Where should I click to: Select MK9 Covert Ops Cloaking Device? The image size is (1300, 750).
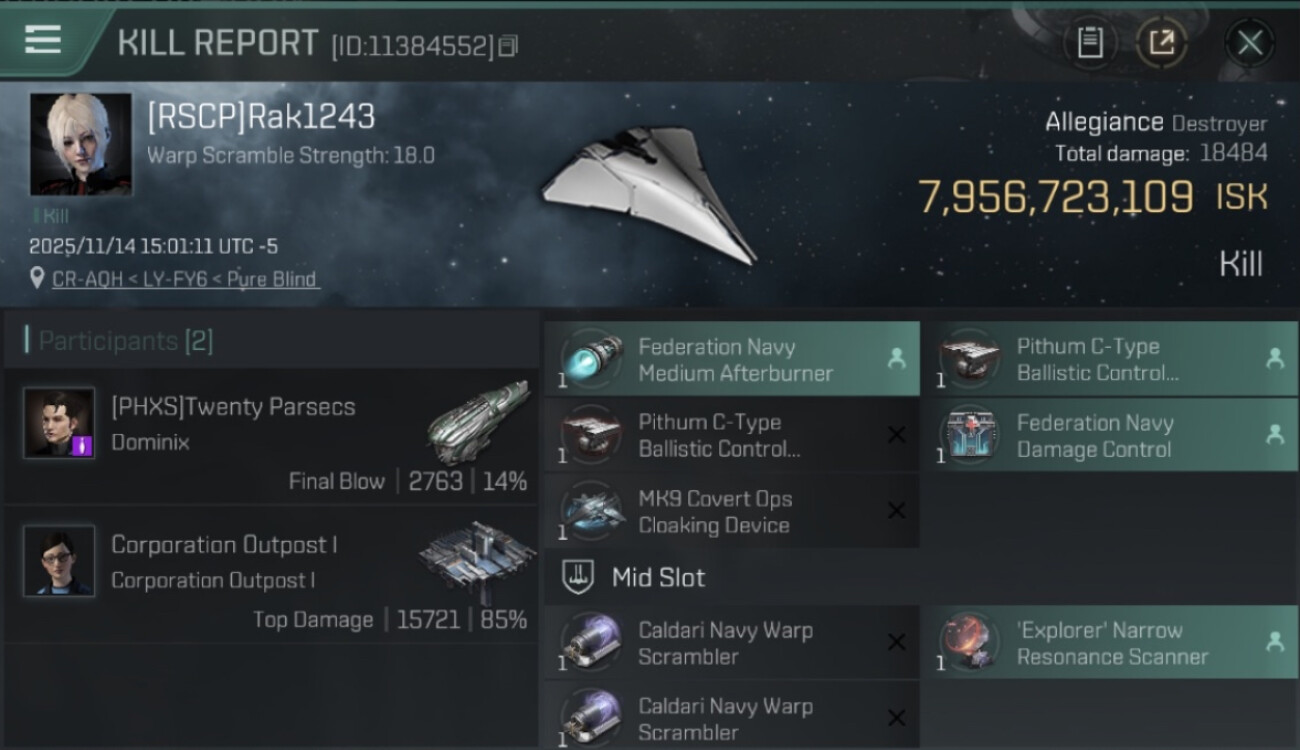click(x=732, y=511)
